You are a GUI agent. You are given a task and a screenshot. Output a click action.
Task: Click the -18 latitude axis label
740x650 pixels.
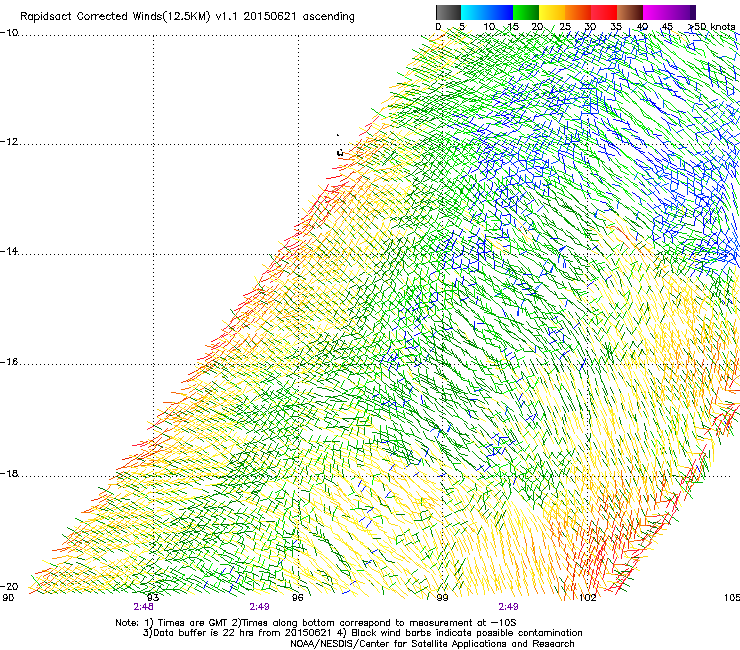point(9,473)
